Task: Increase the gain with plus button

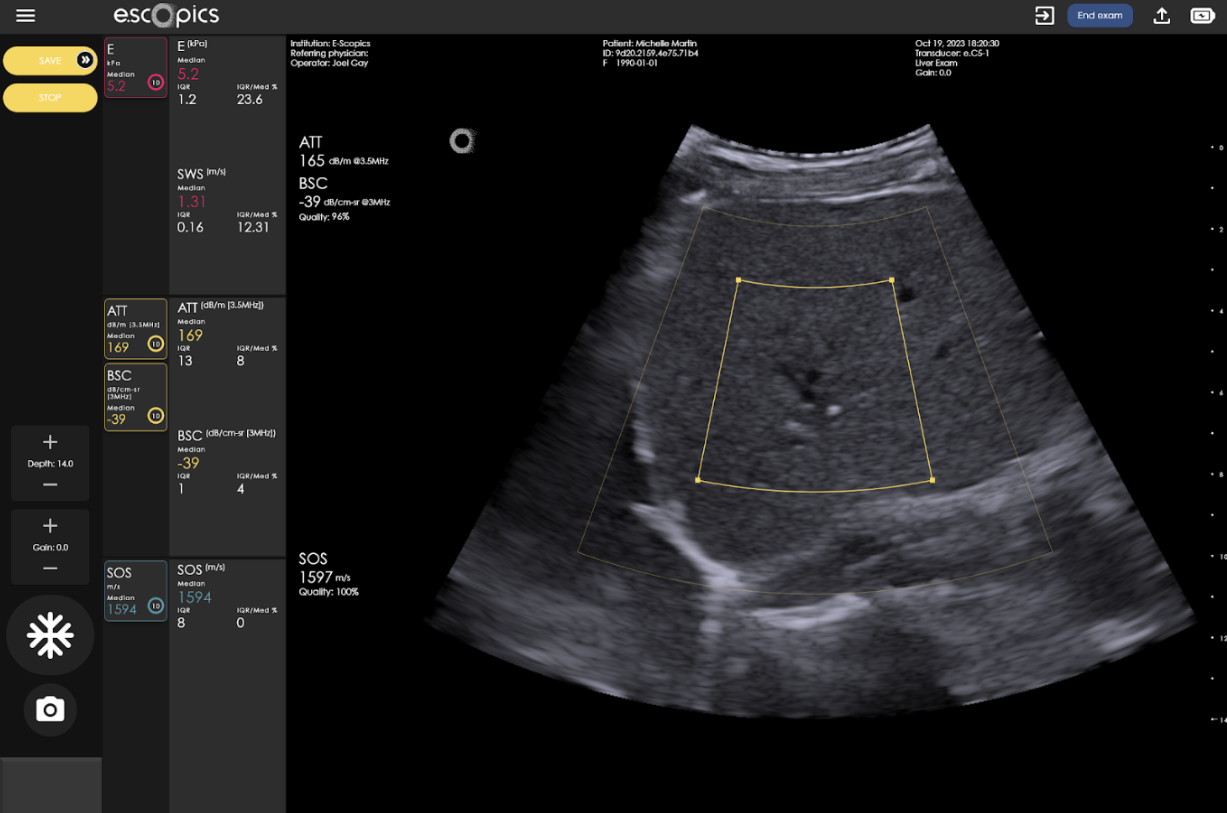Action: (50, 526)
